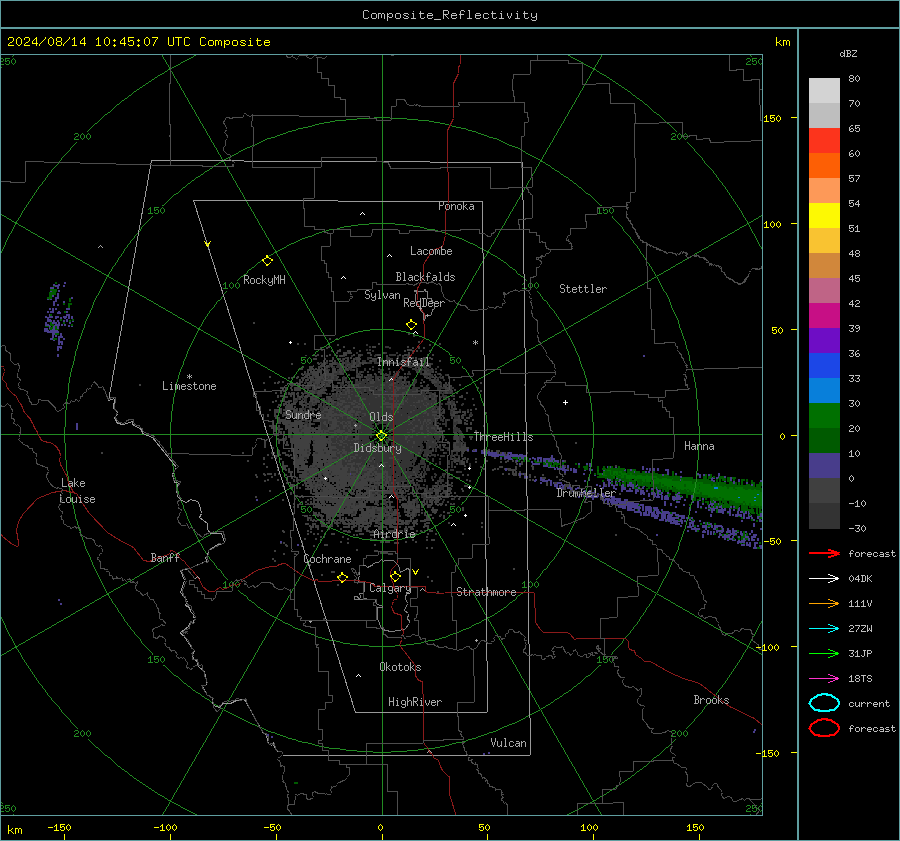Click the yellow diamond marker near RedDeer
The image size is (900, 841).
pos(412,325)
